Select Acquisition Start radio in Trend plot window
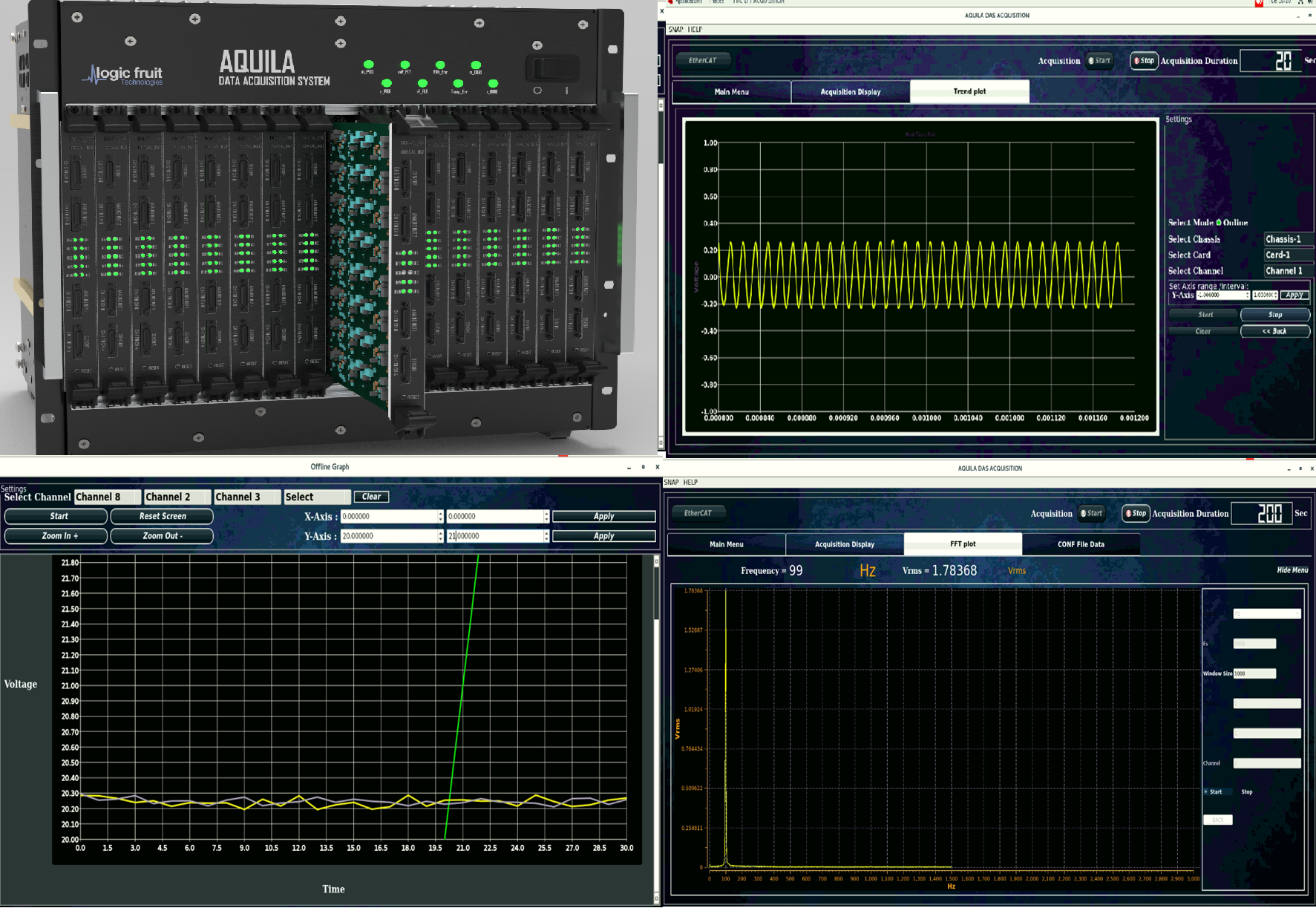 coord(1100,61)
